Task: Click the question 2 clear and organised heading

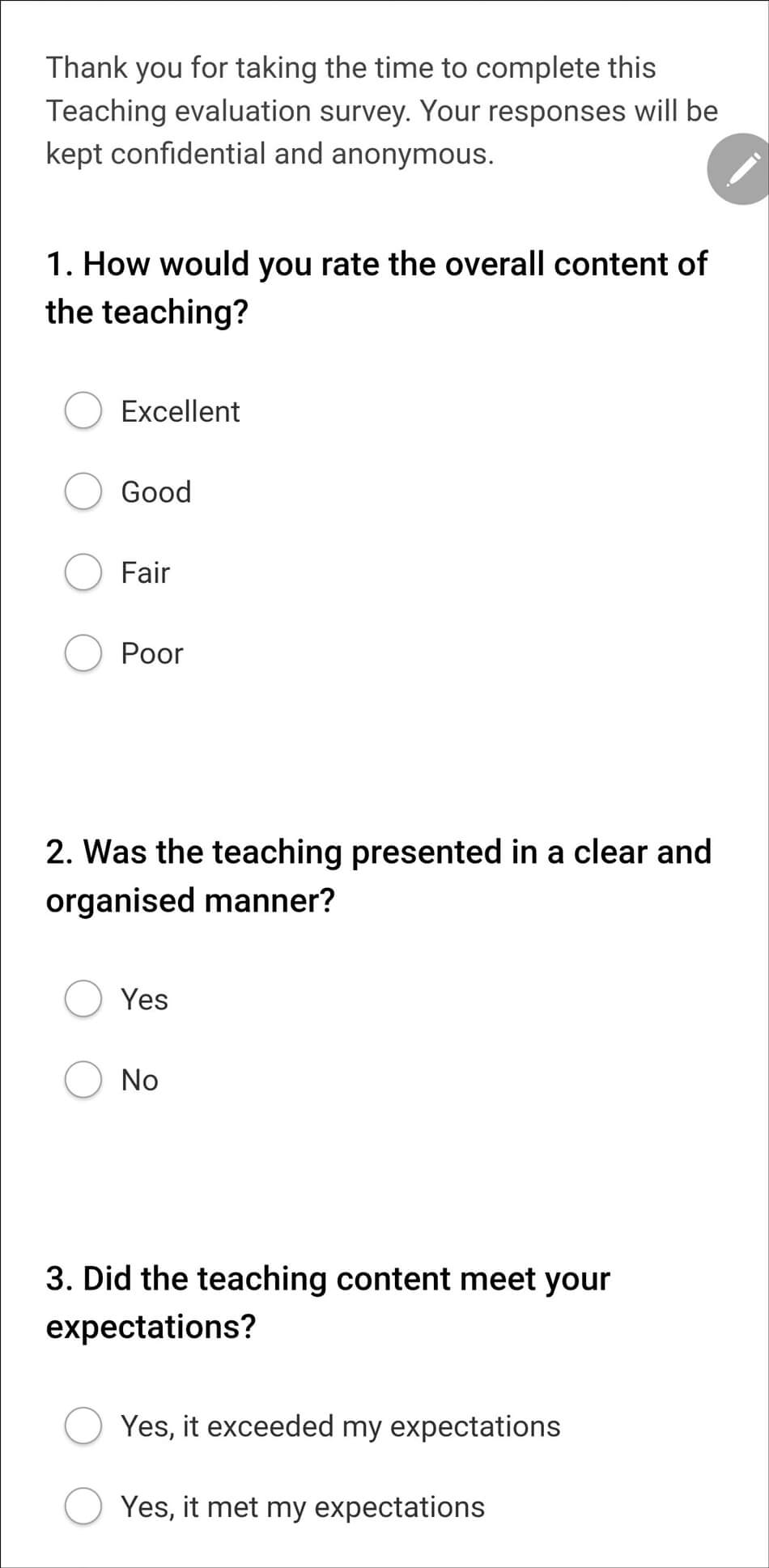Action: tap(378, 876)
